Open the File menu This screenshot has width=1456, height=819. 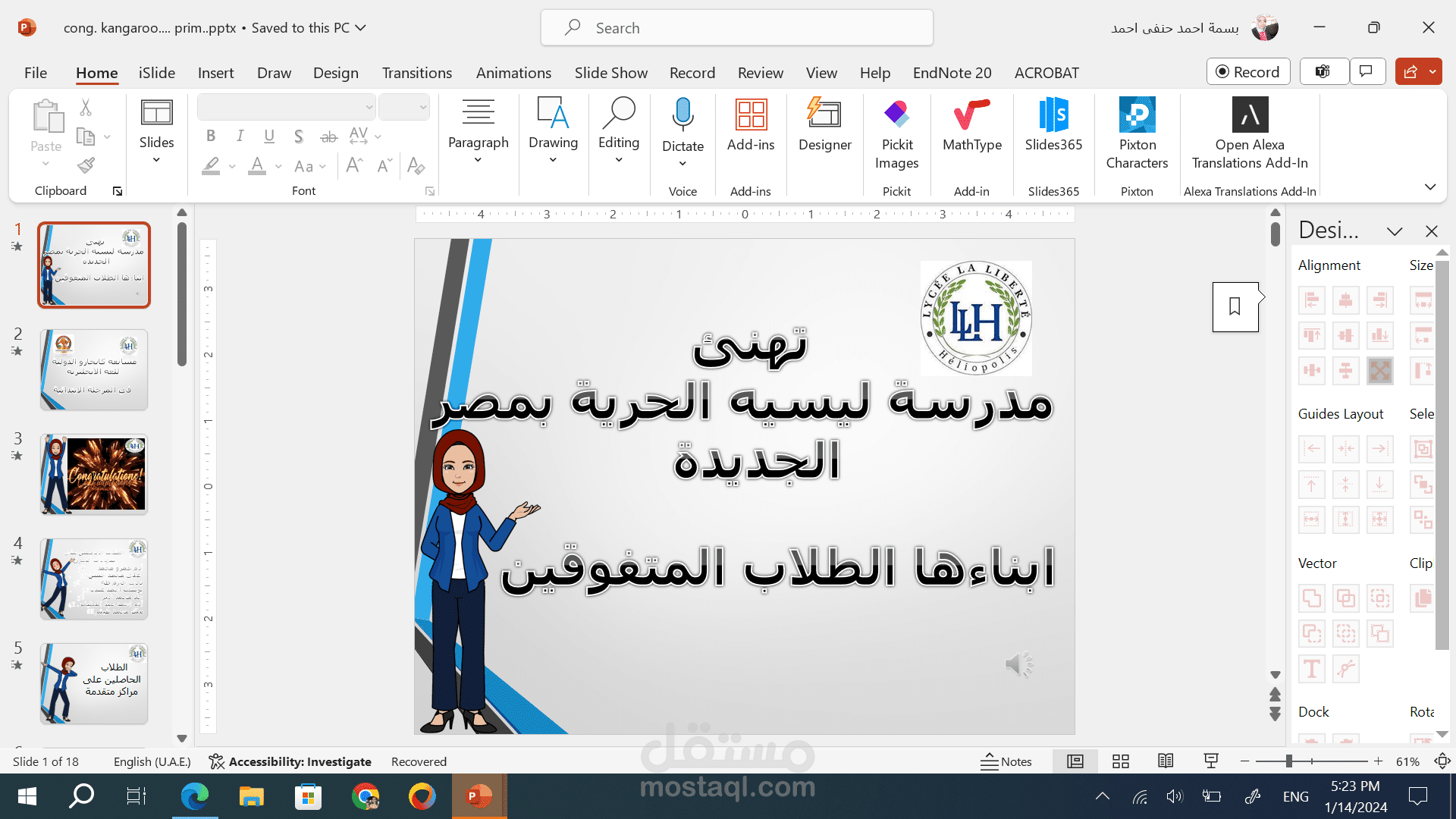36,73
